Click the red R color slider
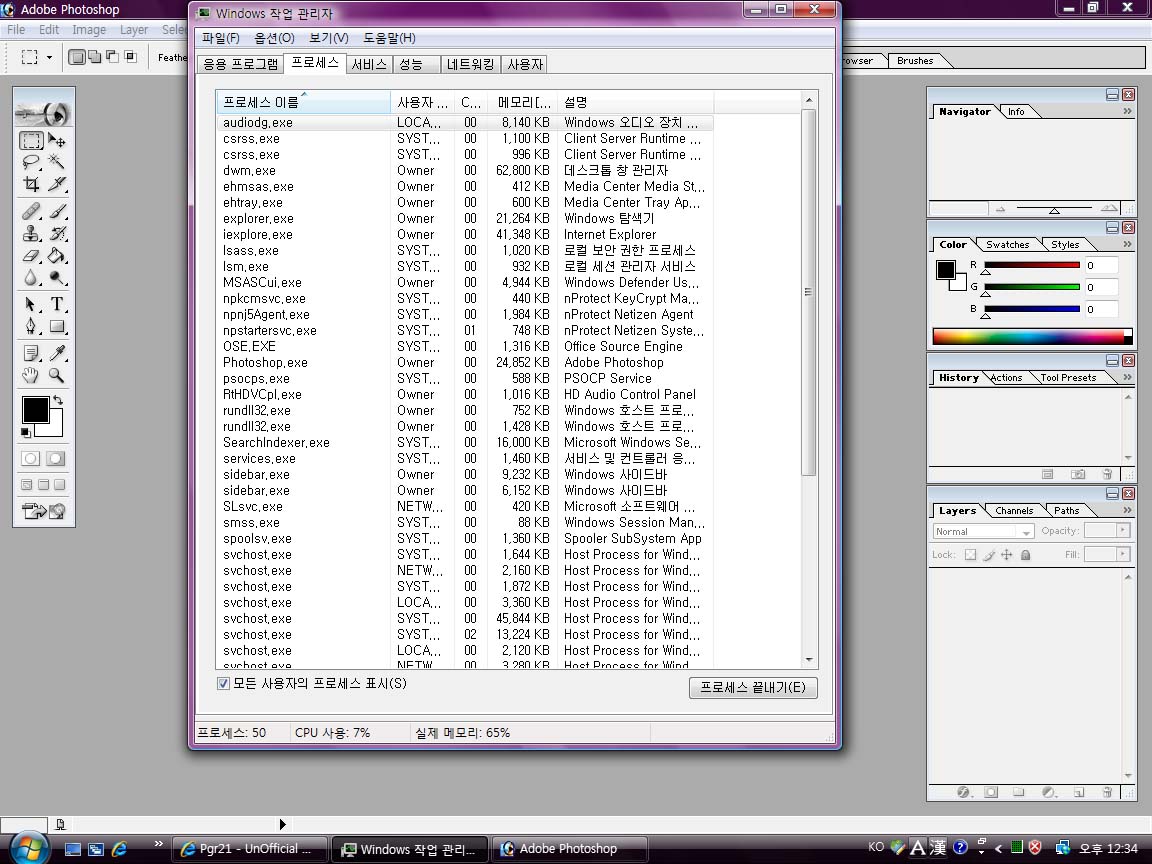1152x864 pixels. 1032,265
